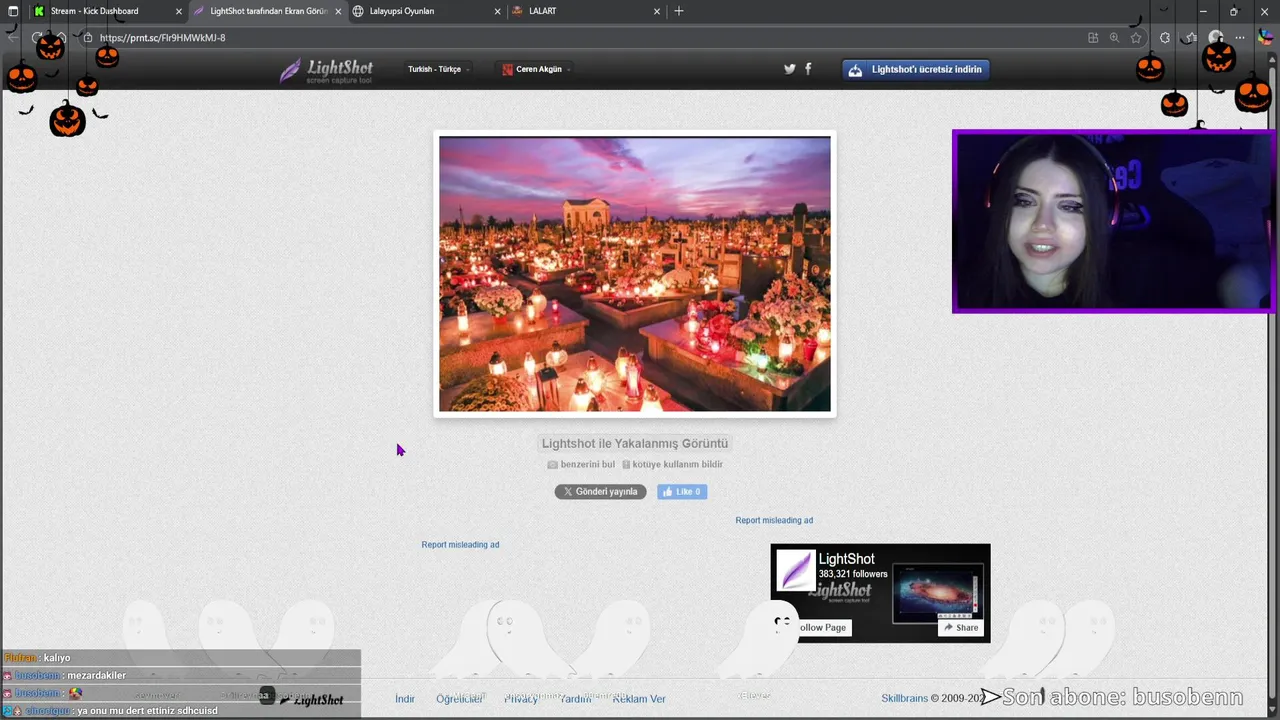Click Report misleading ad on left

point(460,544)
